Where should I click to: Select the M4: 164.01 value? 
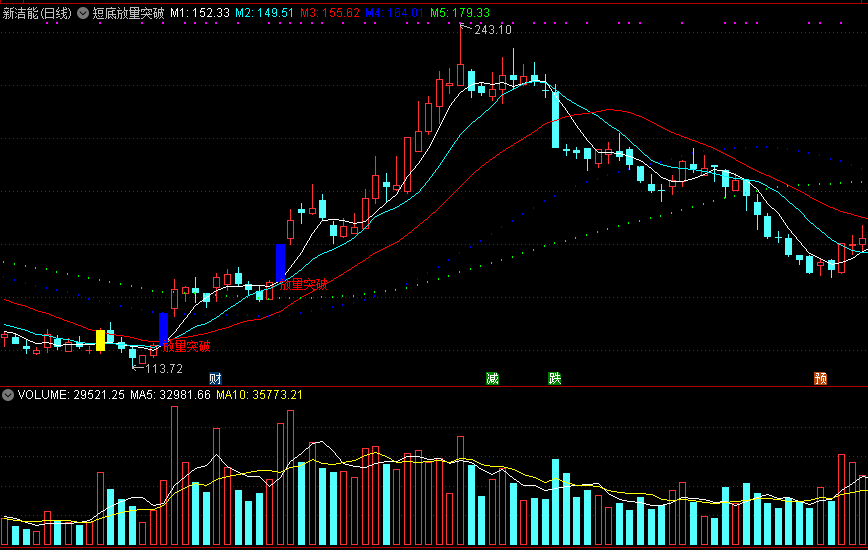(x=395, y=13)
